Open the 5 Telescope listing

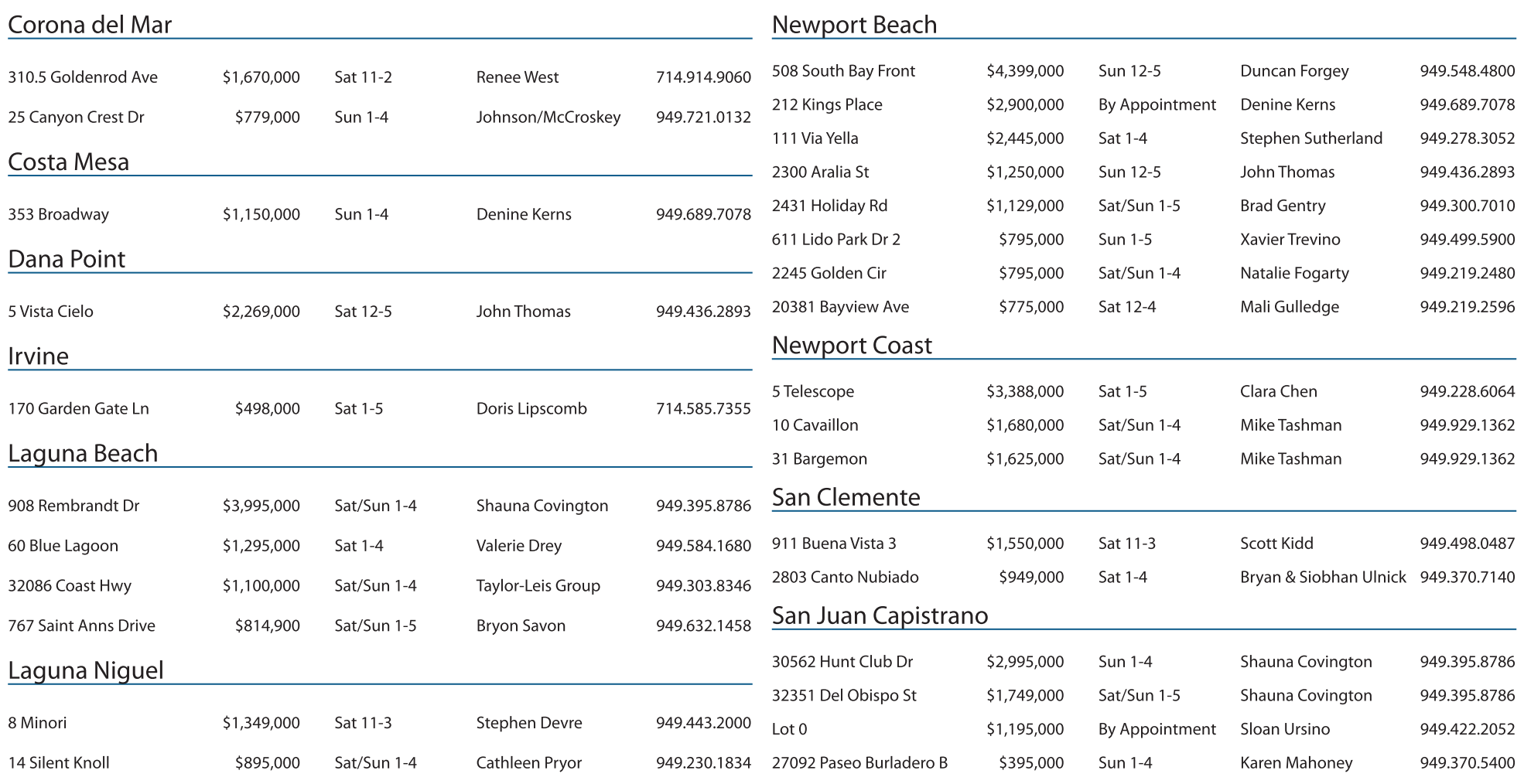(x=812, y=392)
